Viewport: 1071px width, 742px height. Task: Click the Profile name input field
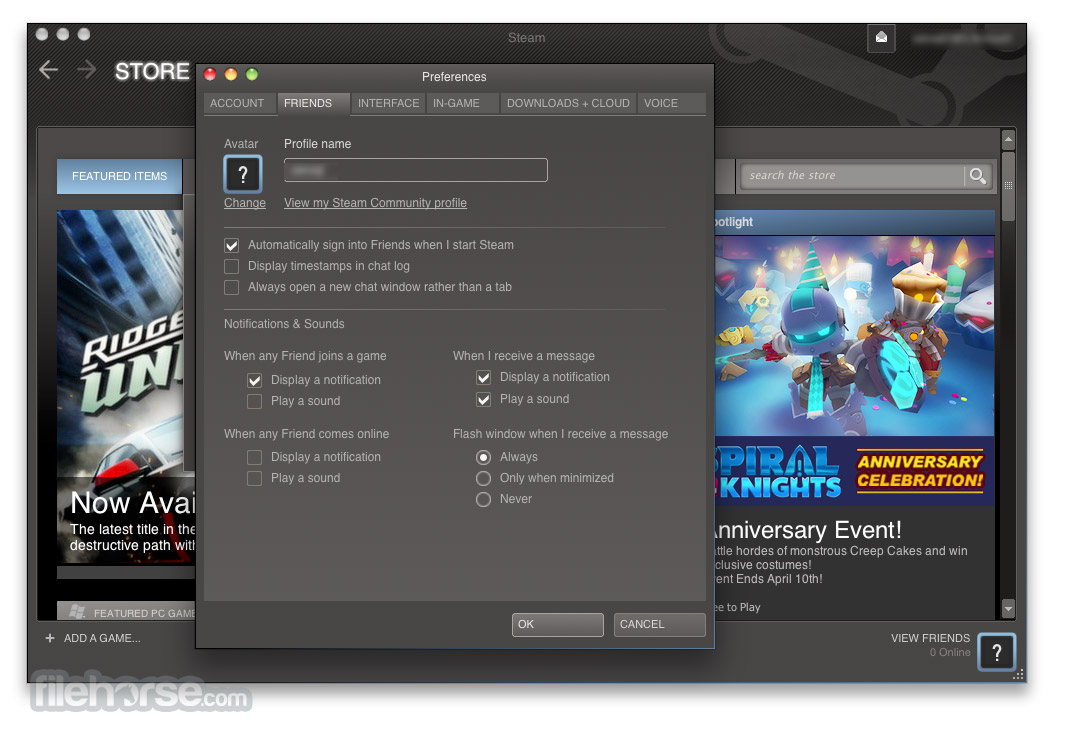pyautogui.click(x=415, y=170)
